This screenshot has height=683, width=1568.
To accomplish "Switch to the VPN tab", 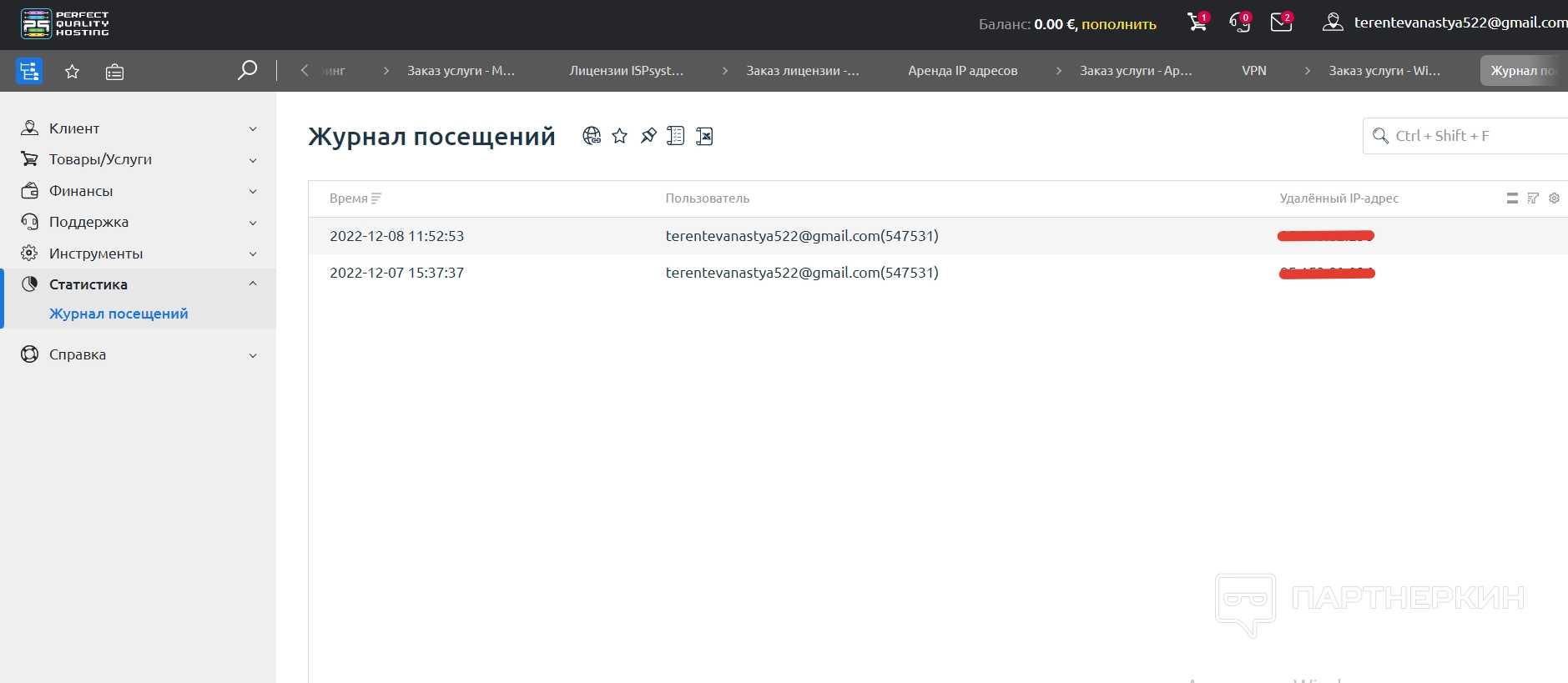I will click(x=1253, y=71).
